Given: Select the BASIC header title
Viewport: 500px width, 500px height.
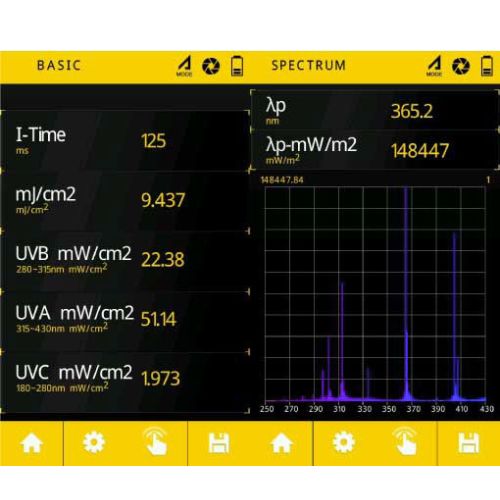Looking at the screenshot, I should (x=59, y=65).
